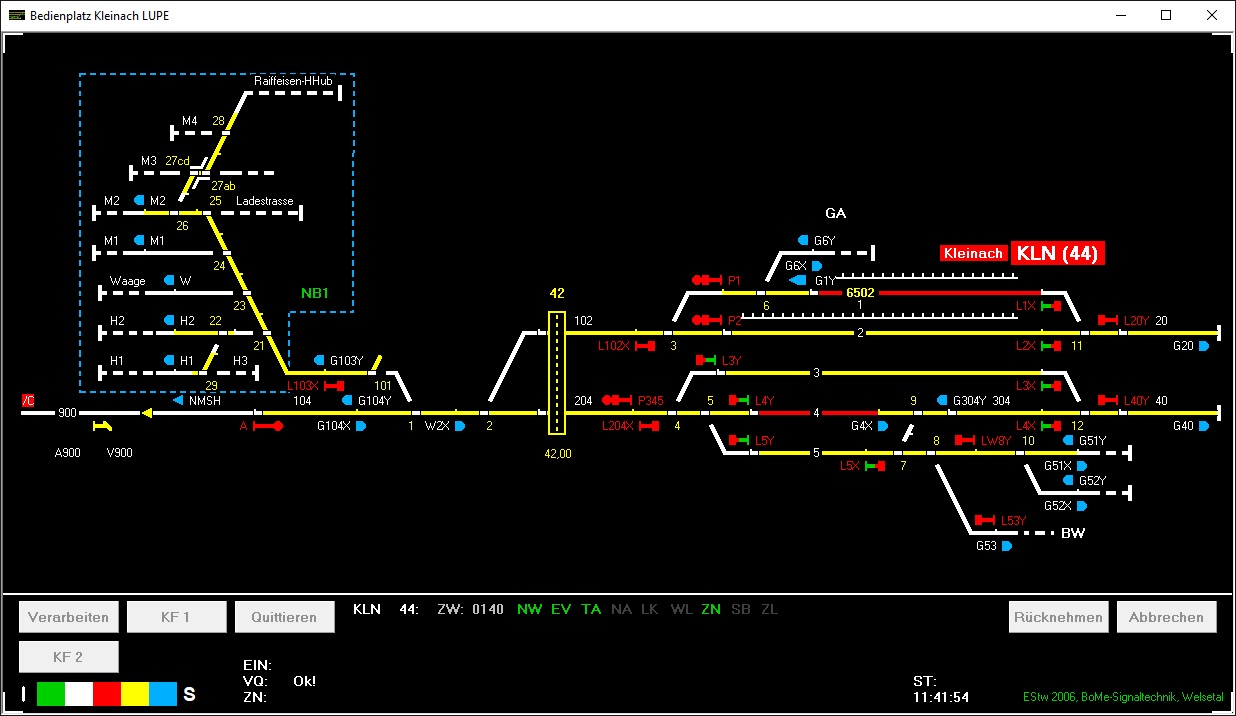
Task: Select the L40Y red signal symbol
Action: [x=1108, y=400]
